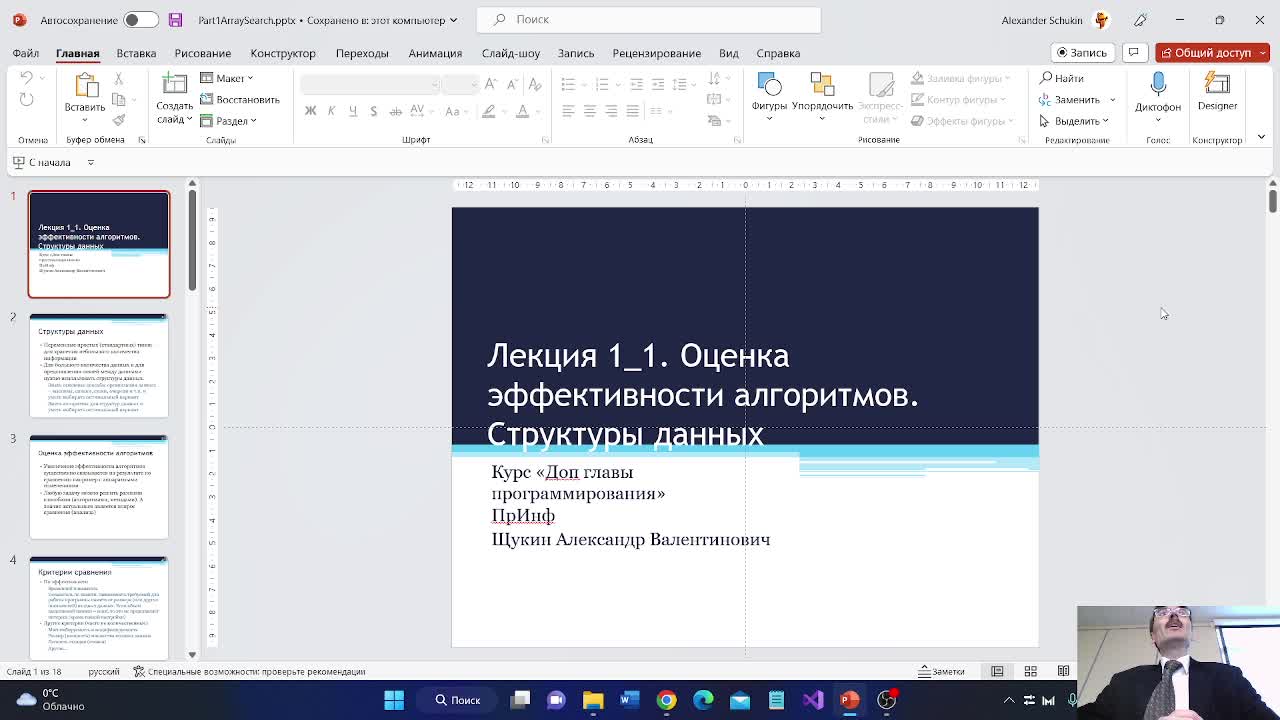Select slide 2 thumbnail Структуры данных
This screenshot has height=720, width=1280.
(99, 366)
